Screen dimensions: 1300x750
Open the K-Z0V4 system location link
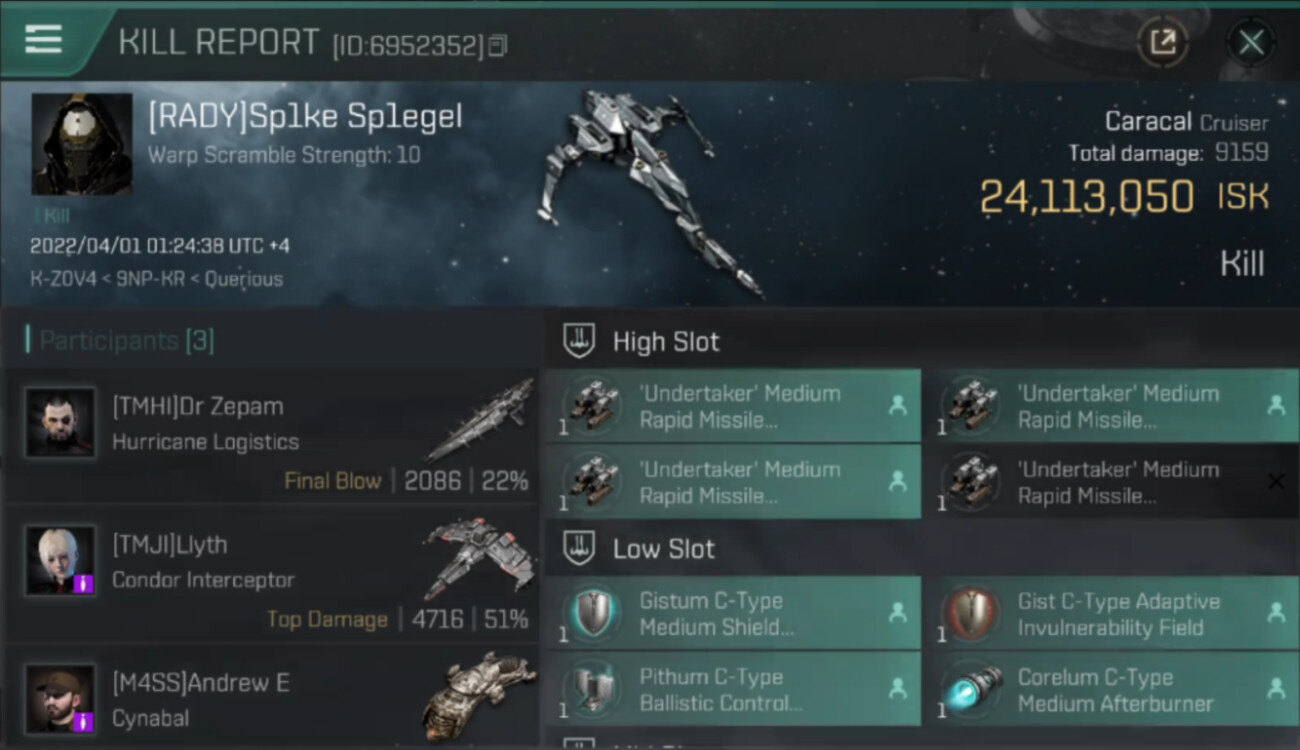[59, 279]
